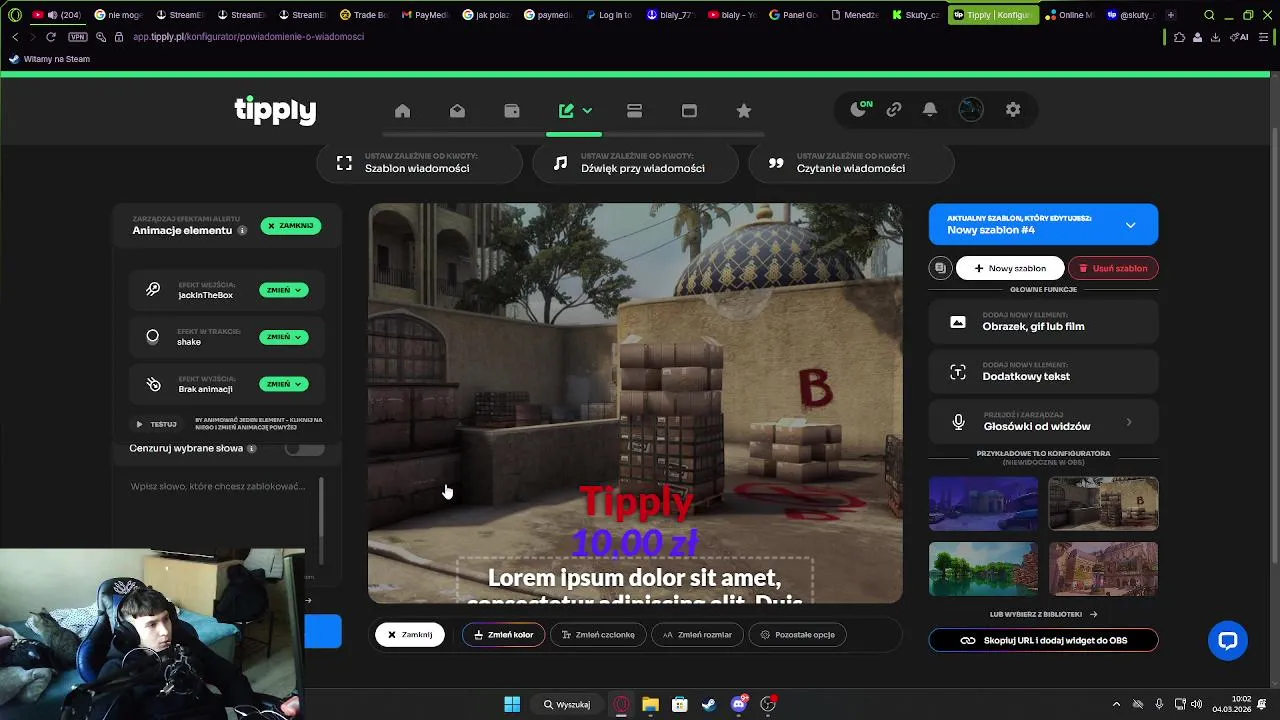Select the red Tipply text in preview

[636, 501]
